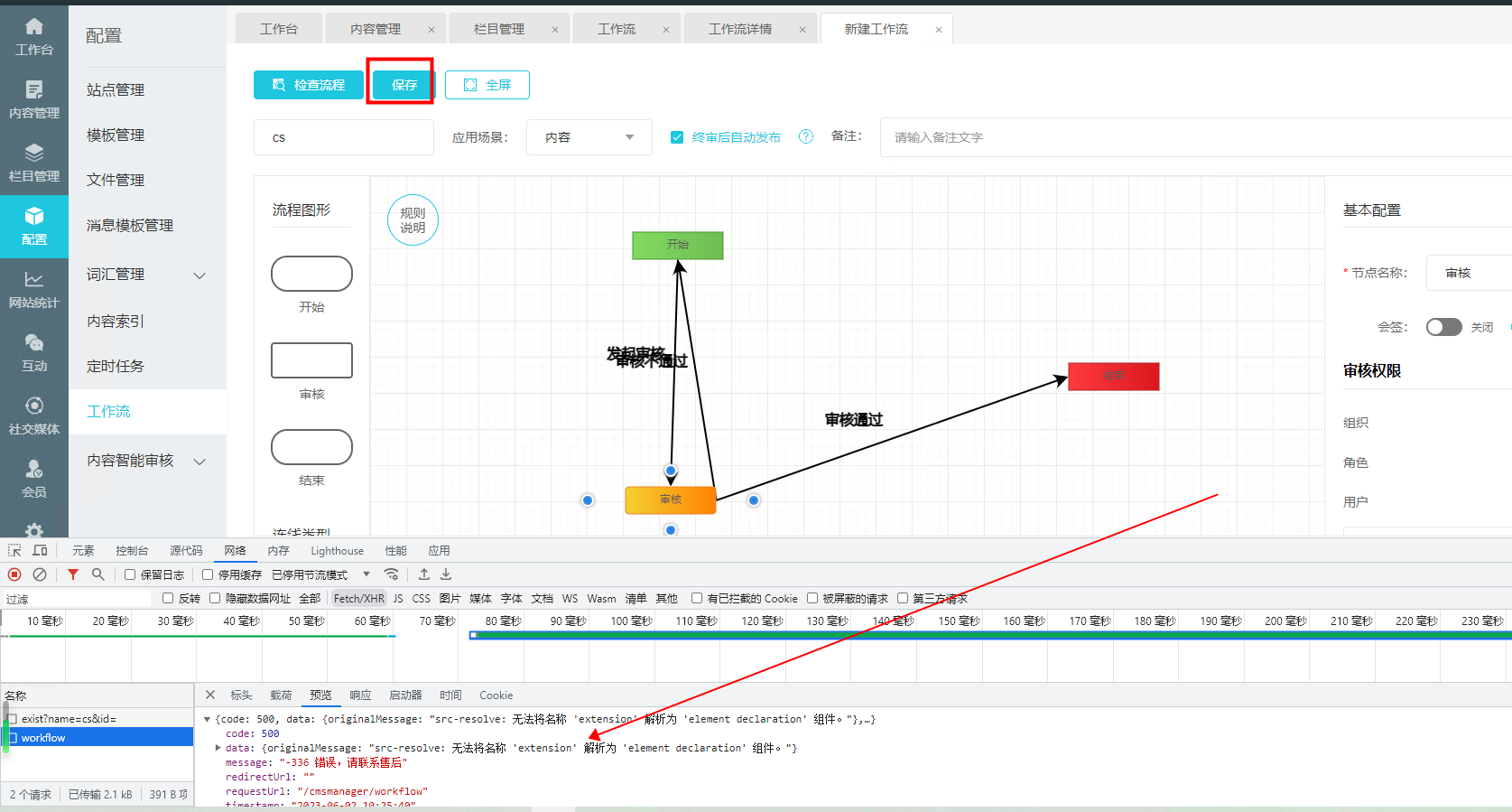The width and height of the screenshot is (1512, 812).
Task: Select the exist?name=cs&id= request
Action: point(97,719)
